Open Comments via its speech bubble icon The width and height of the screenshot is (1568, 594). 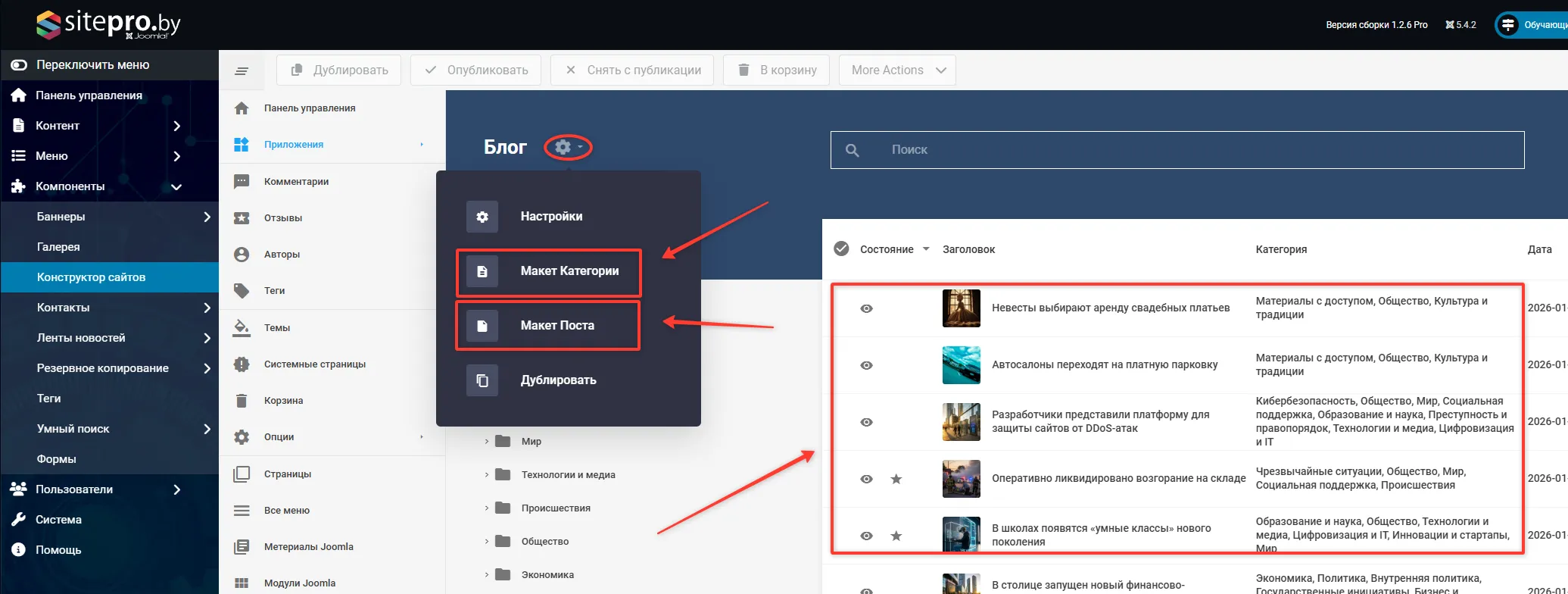pos(242,182)
